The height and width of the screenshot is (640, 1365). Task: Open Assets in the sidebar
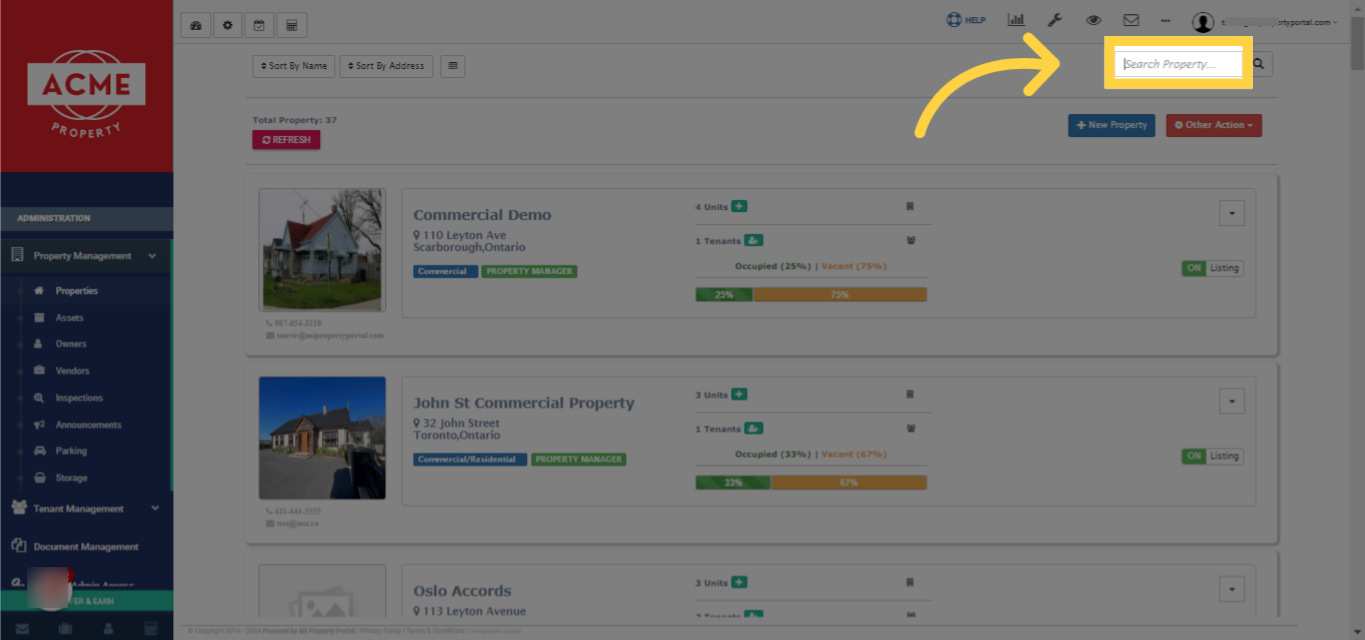(x=69, y=318)
